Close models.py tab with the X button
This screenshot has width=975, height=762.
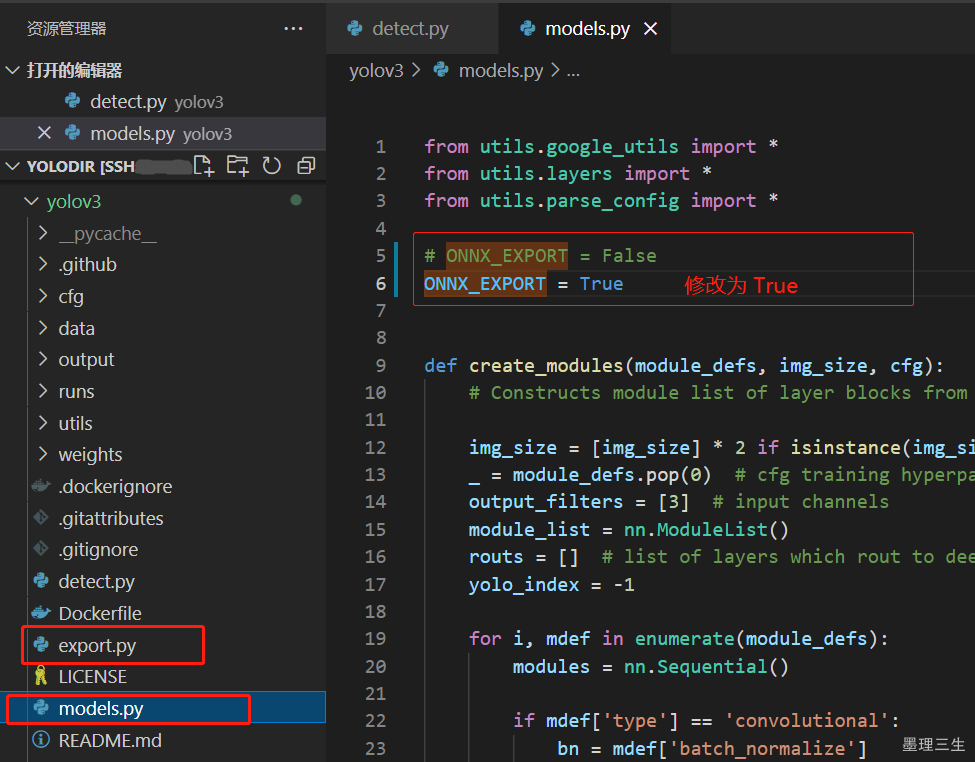click(x=650, y=29)
